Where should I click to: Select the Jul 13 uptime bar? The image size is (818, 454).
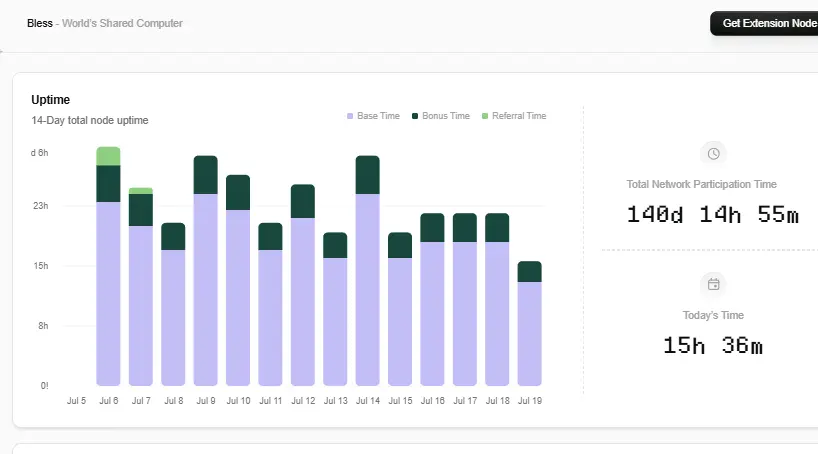335,309
